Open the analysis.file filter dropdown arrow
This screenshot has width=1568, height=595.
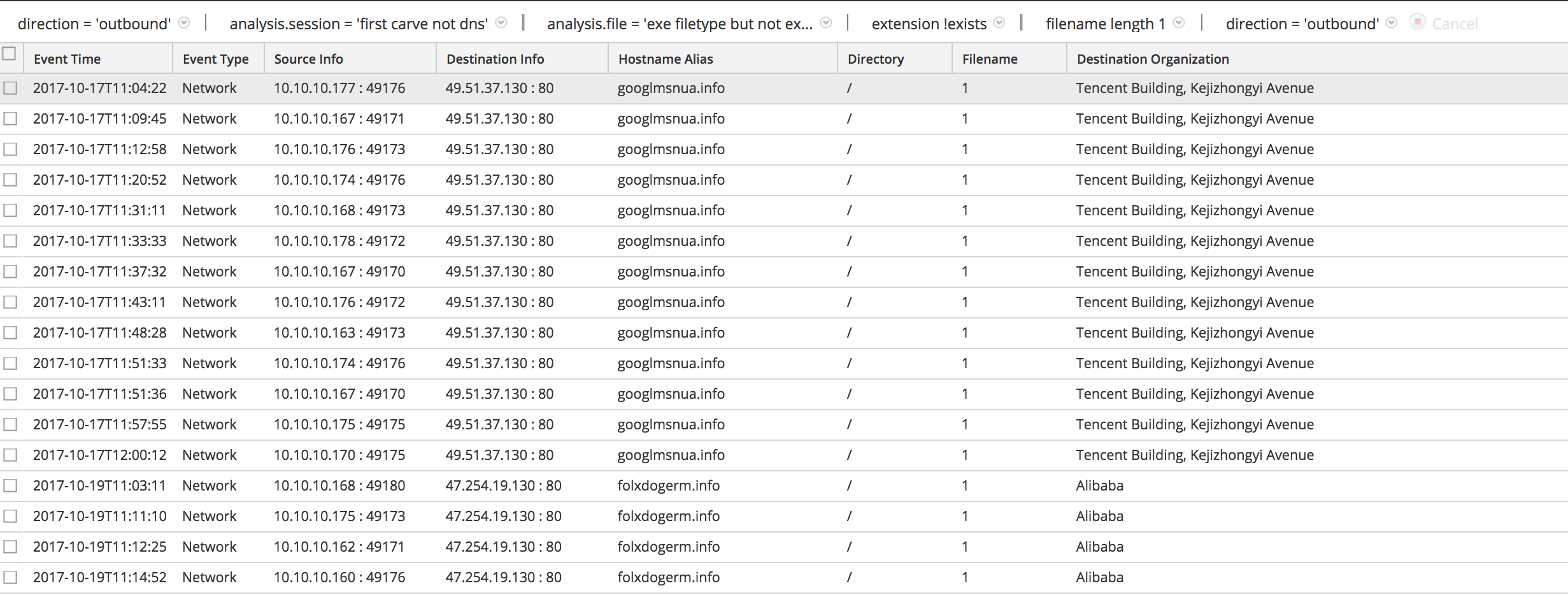(826, 23)
